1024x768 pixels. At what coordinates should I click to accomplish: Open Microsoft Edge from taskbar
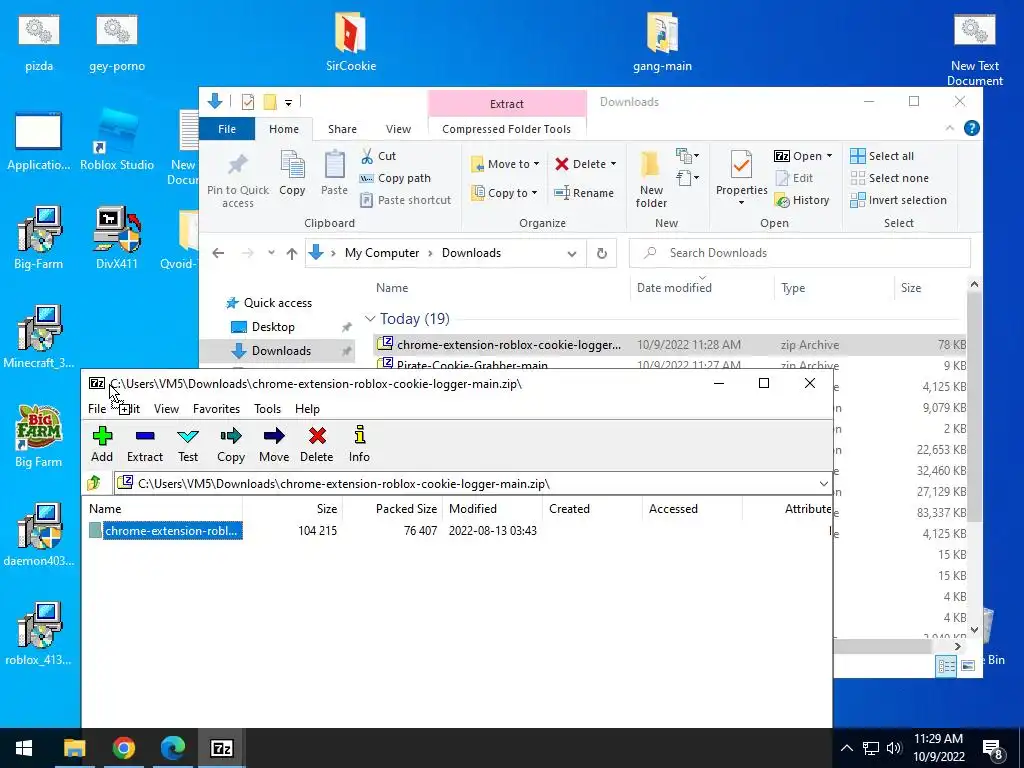coord(172,748)
